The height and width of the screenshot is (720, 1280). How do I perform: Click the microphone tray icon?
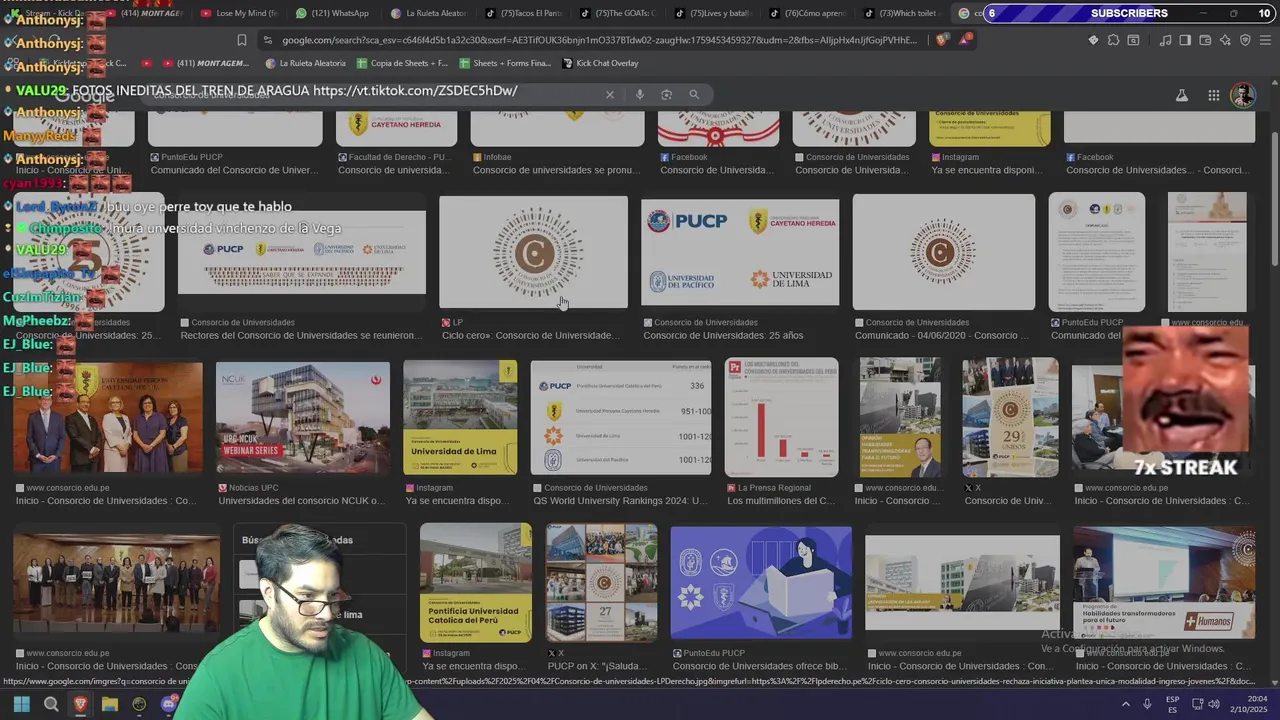(x=1147, y=704)
